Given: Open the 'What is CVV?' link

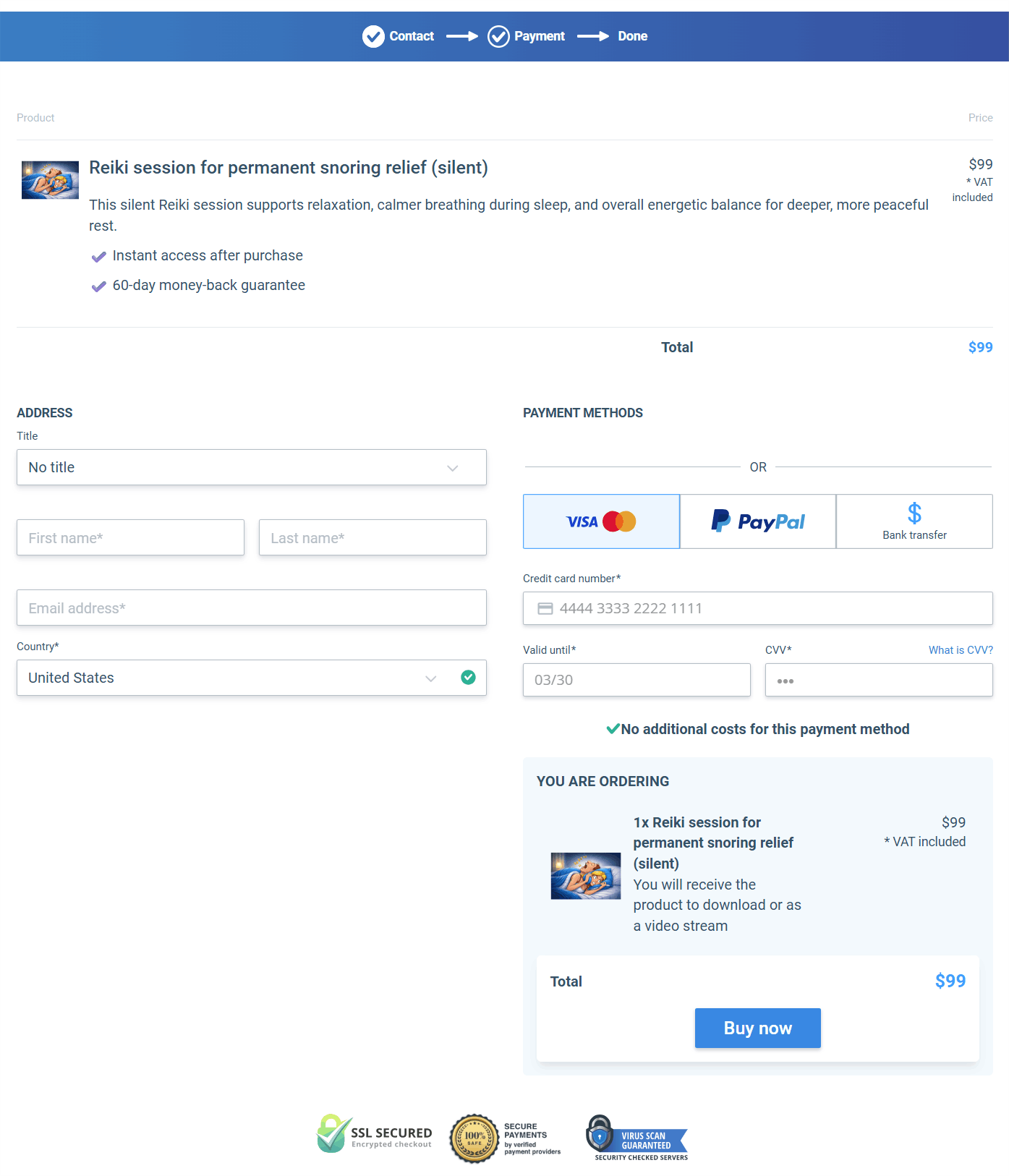Looking at the screenshot, I should (961, 650).
